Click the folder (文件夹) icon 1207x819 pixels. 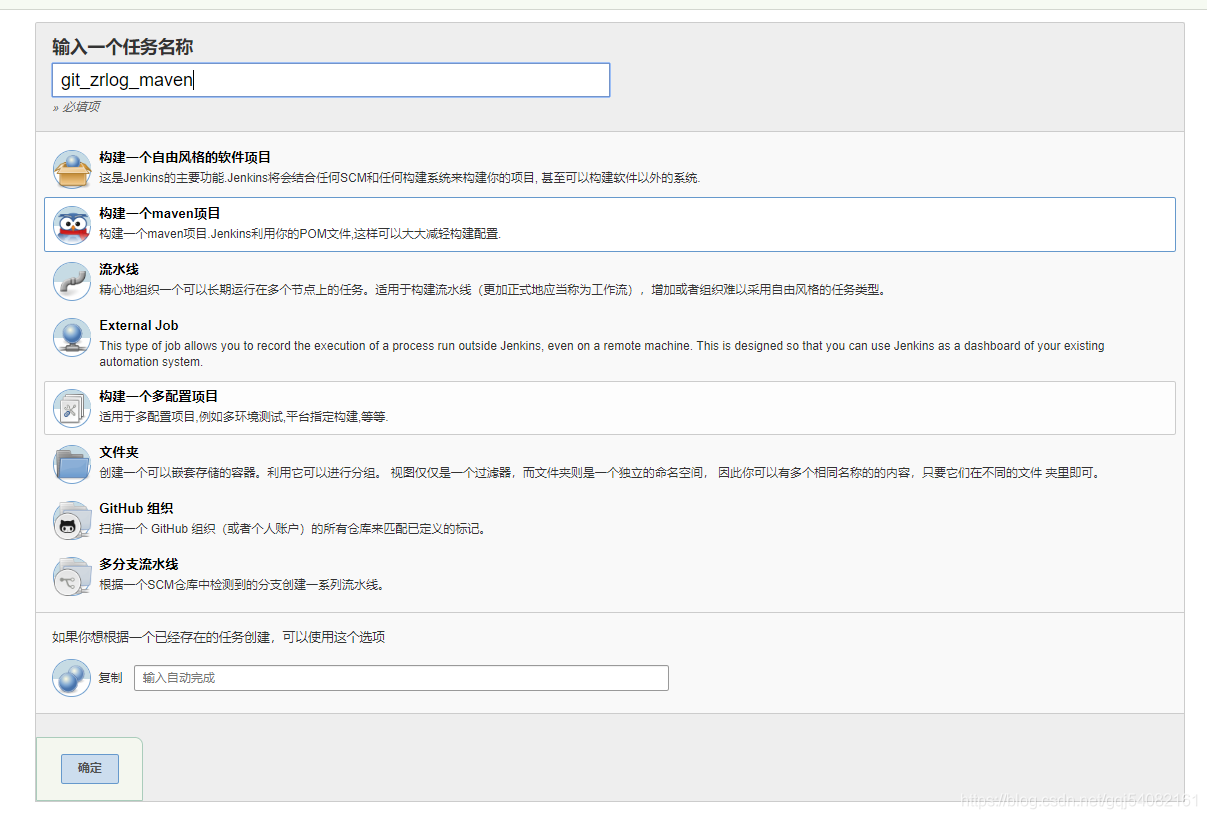tap(72, 464)
